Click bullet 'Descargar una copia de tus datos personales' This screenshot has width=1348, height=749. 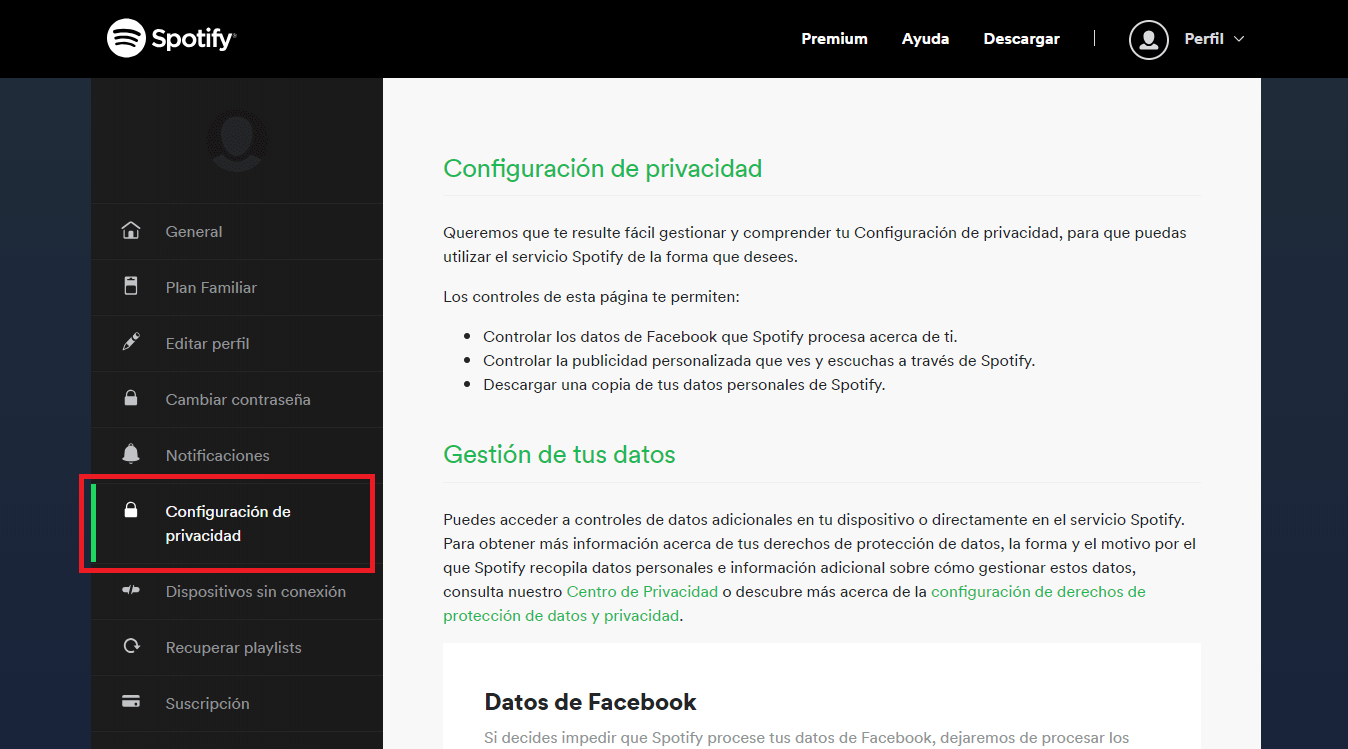coord(684,384)
